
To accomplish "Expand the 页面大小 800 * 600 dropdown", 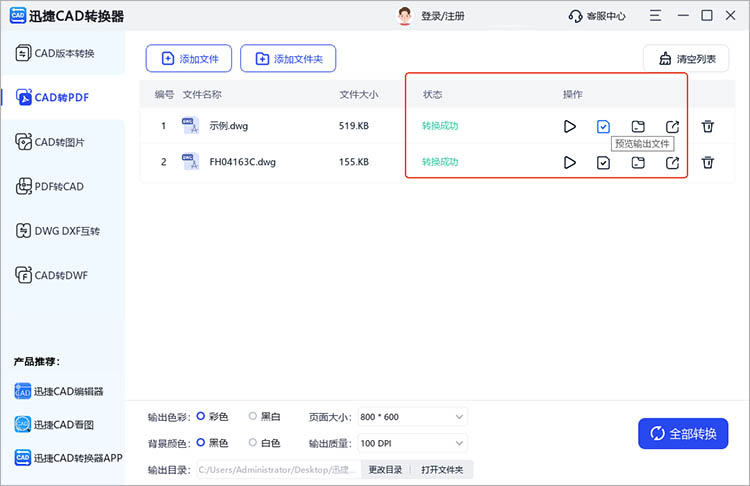I will click(412, 417).
